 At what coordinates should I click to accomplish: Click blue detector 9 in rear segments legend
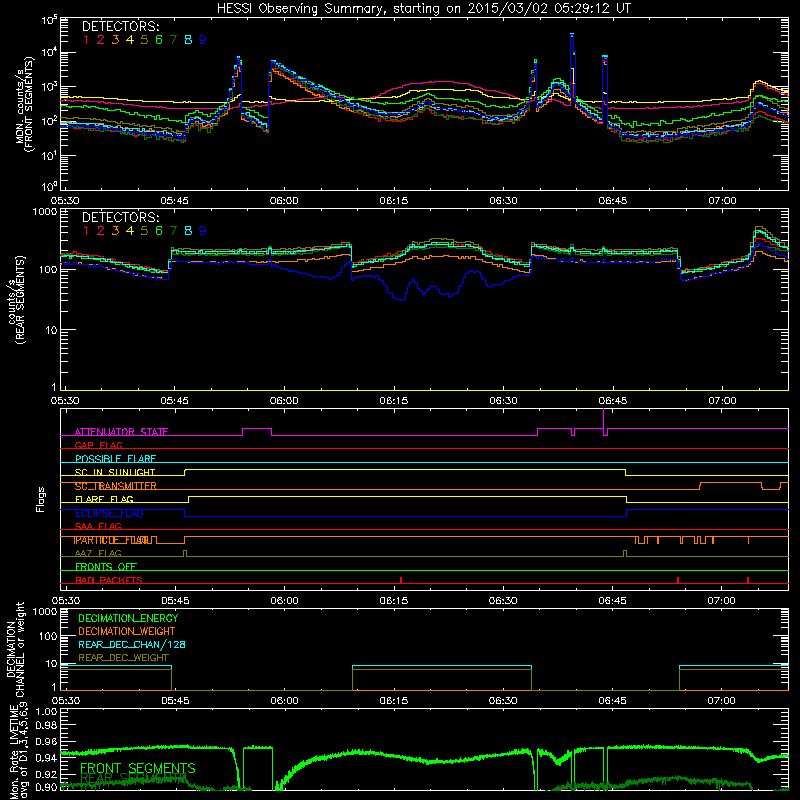[x=203, y=231]
